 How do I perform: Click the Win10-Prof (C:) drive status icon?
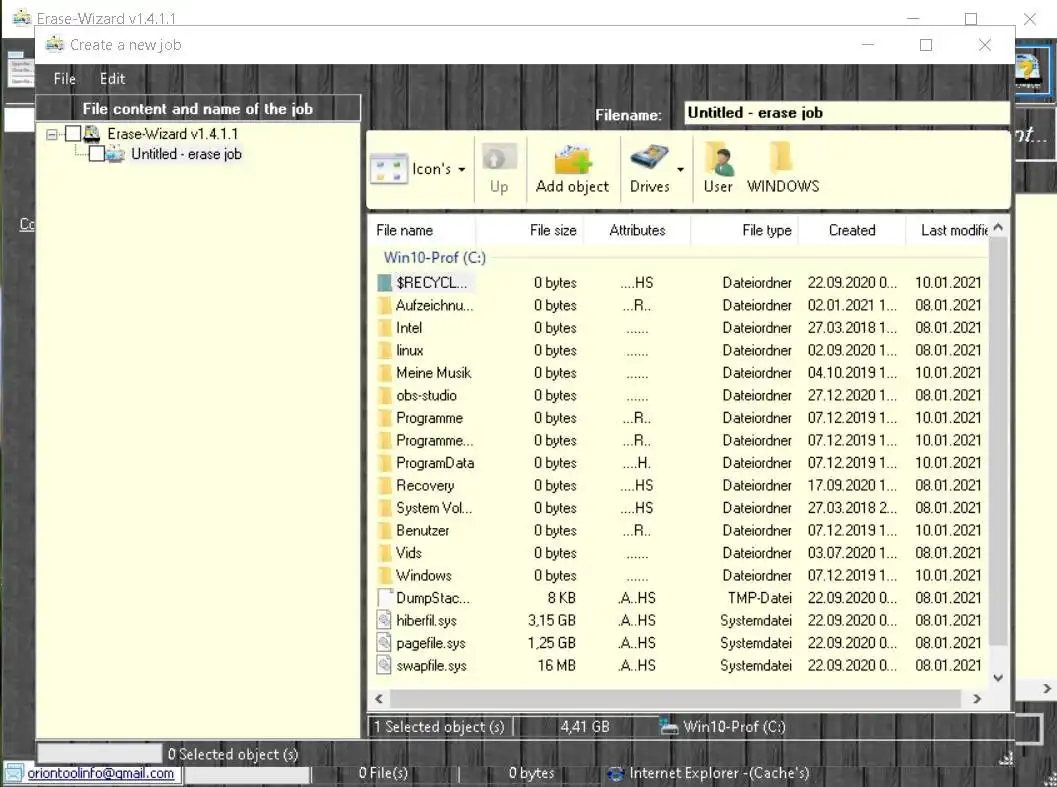coord(669,727)
